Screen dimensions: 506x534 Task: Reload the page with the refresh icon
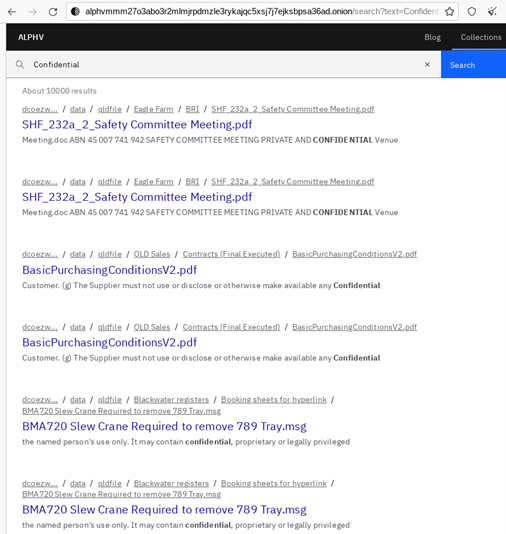click(x=53, y=12)
